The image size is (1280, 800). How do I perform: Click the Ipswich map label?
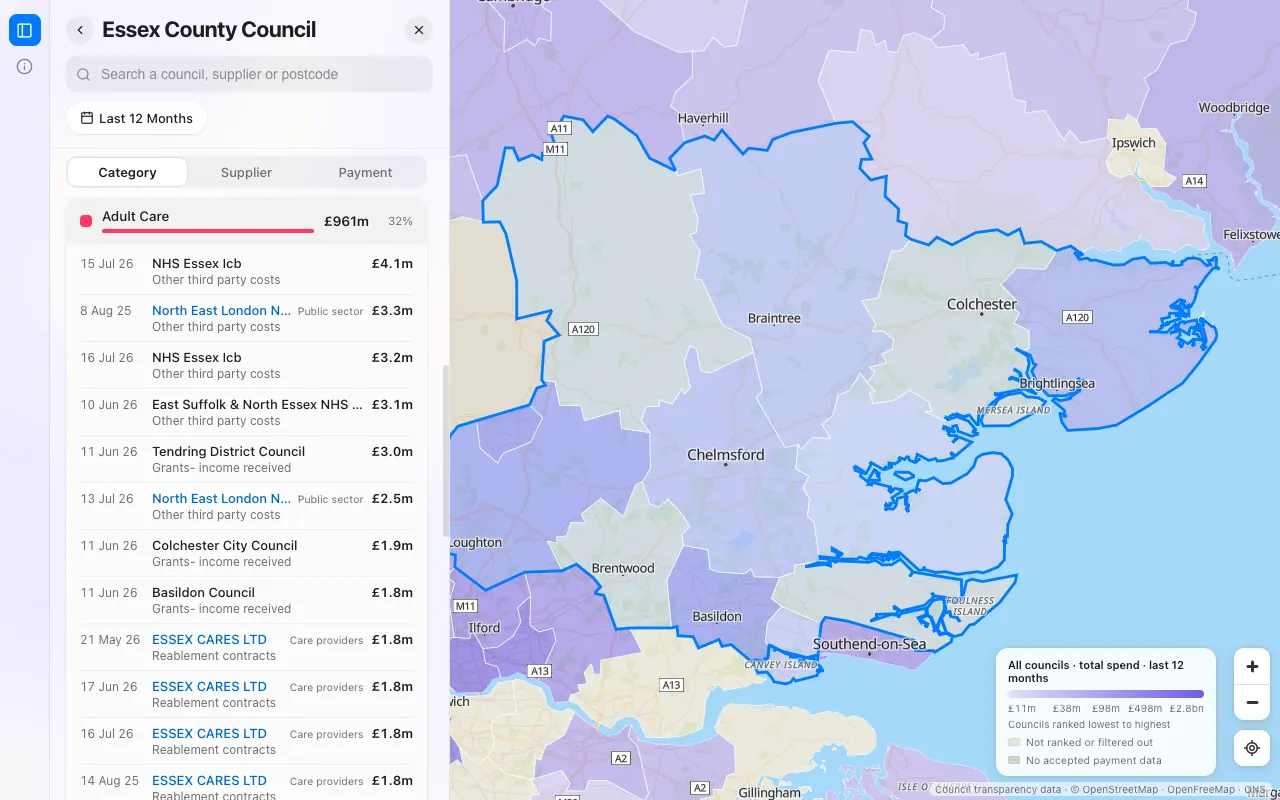click(x=1134, y=143)
